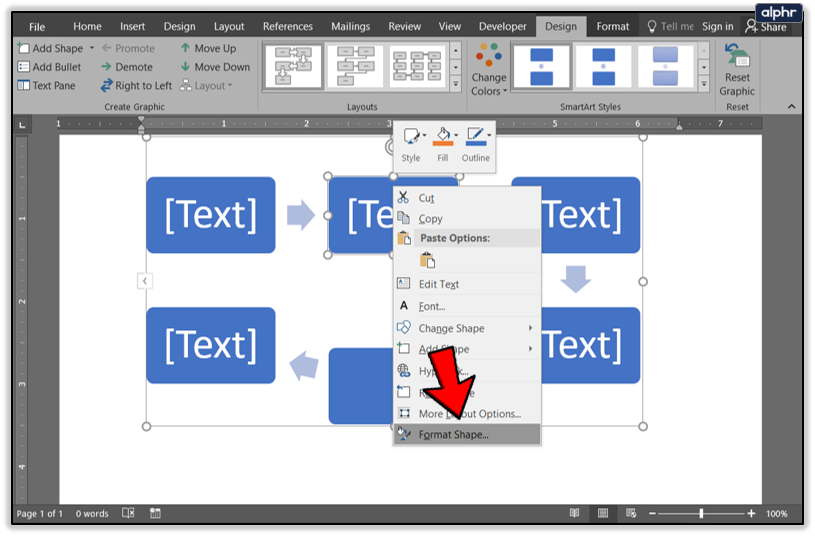Screen dimensions: 815x536
Task: Click the arrow between first two shapes
Action: [301, 215]
